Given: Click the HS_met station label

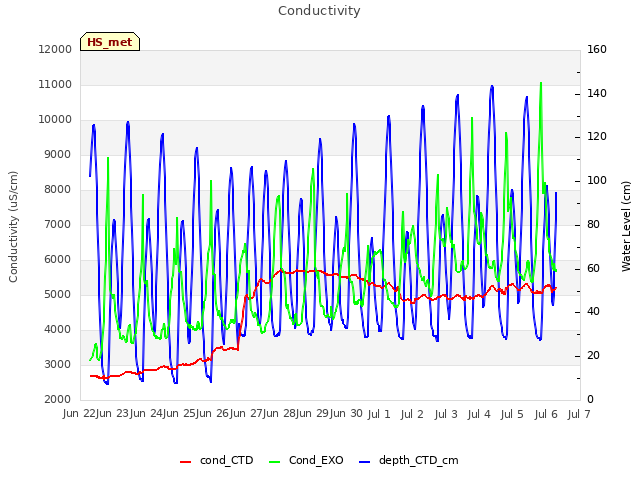Looking at the screenshot, I should [x=110, y=42].
